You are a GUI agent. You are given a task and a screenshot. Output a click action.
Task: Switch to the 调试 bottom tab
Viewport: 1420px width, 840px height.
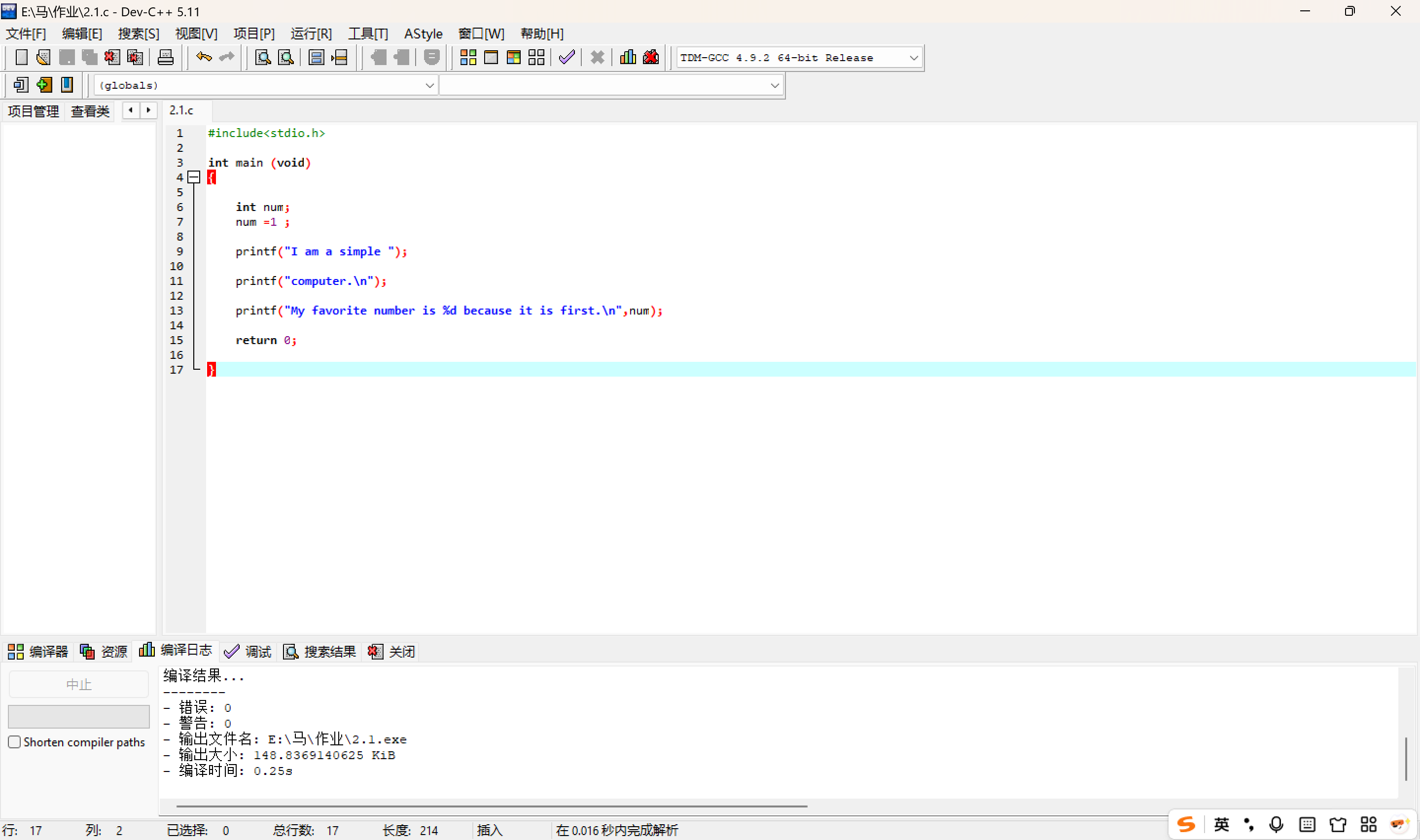[248, 652]
